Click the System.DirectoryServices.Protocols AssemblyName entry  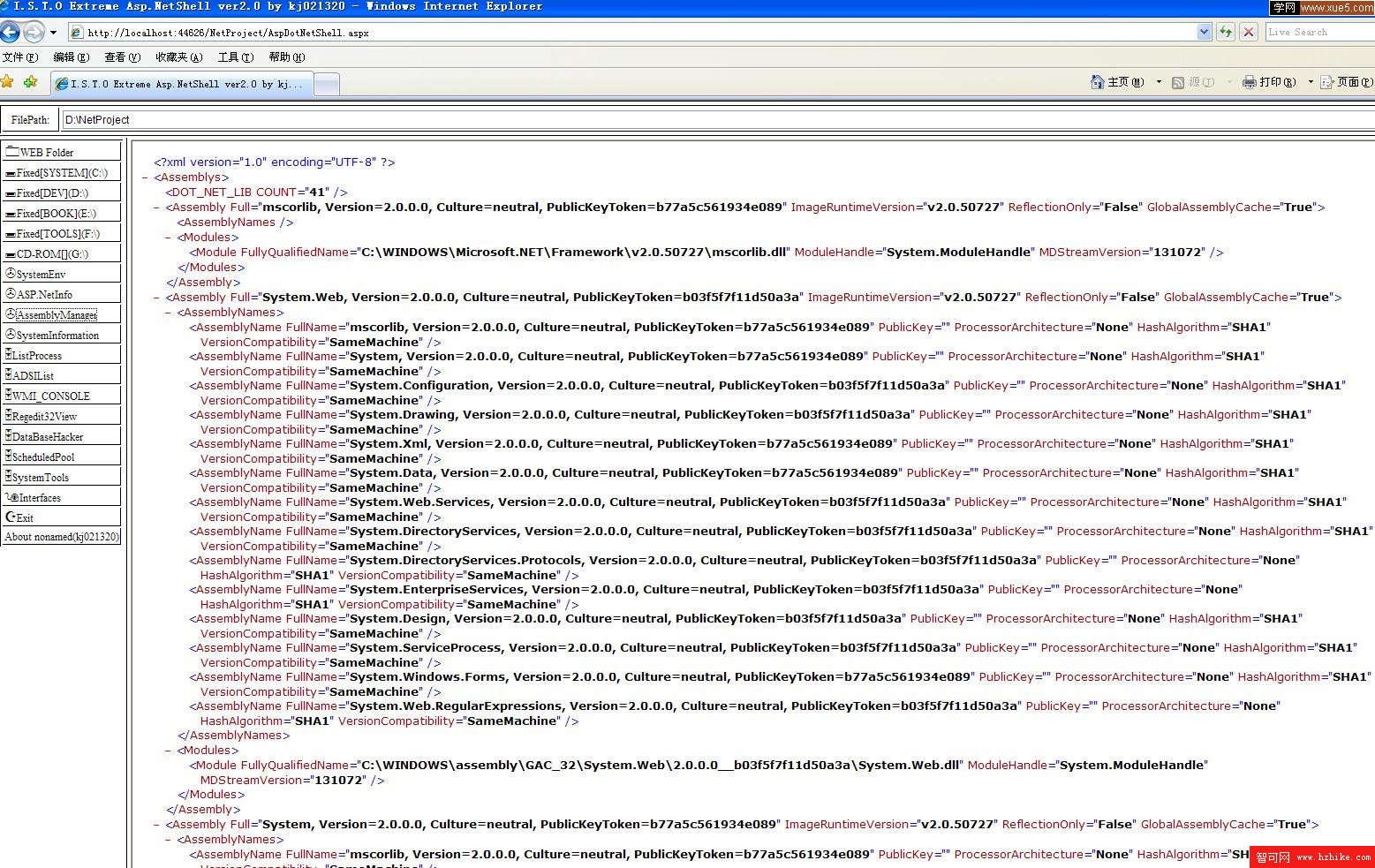(744, 568)
